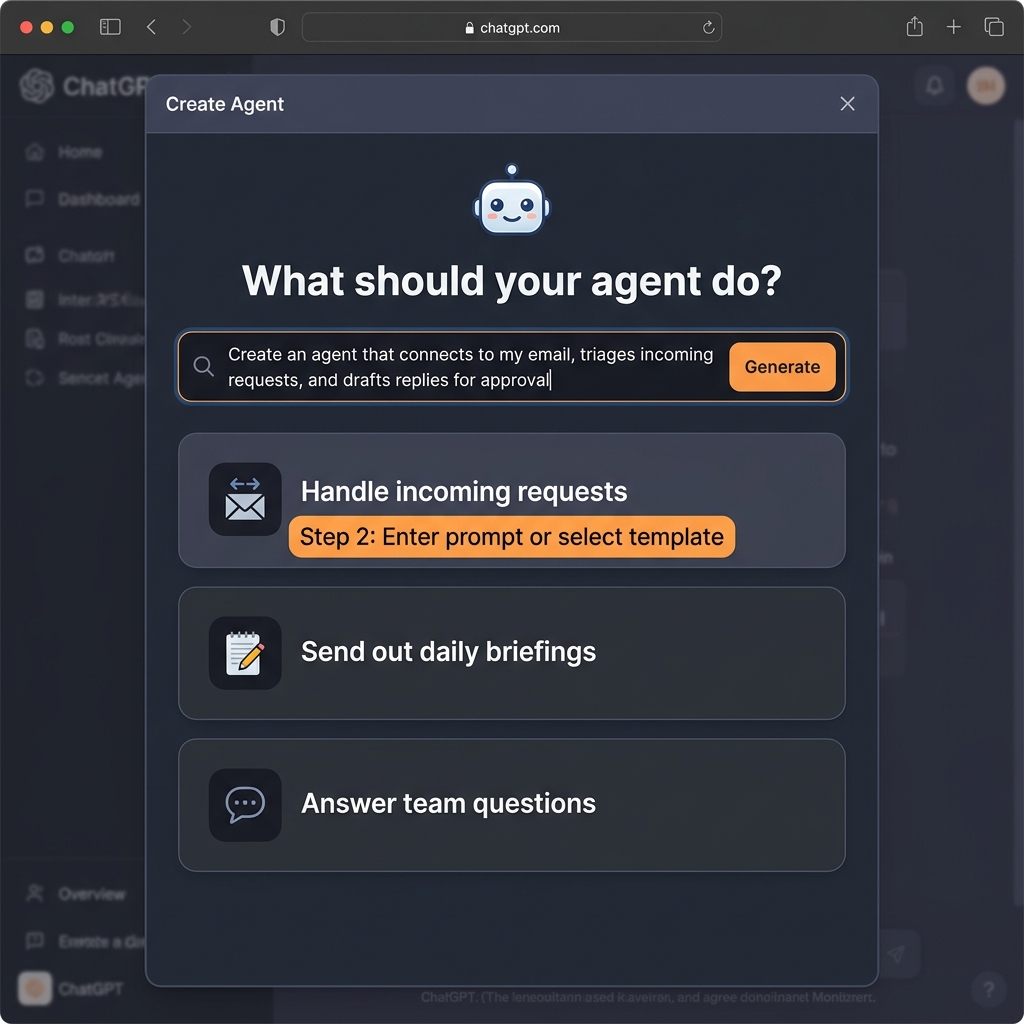The width and height of the screenshot is (1024, 1024).
Task: Go back with the browser back arrow
Action: (x=152, y=27)
